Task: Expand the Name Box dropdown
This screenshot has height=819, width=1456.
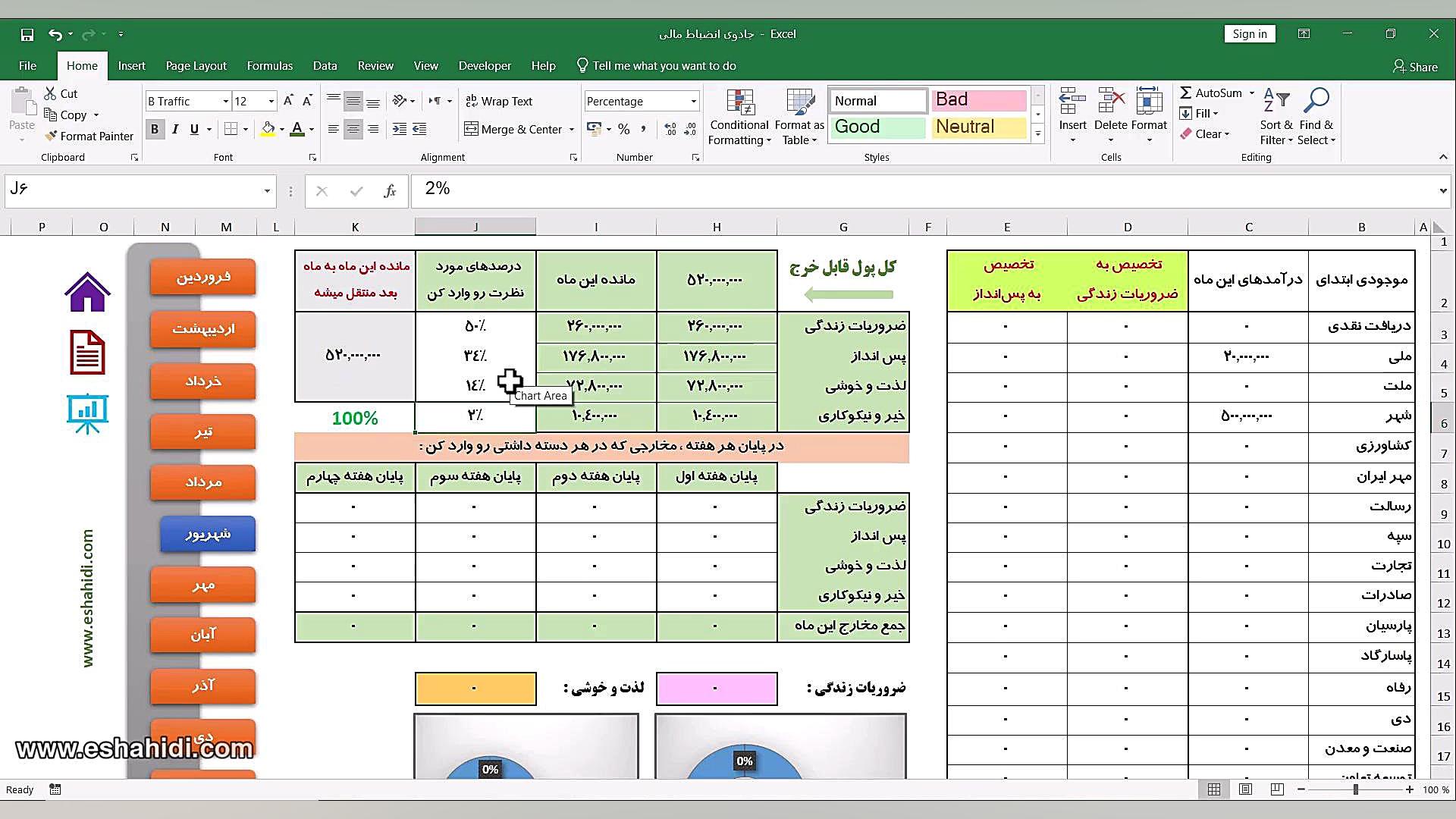Action: click(267, 191)
